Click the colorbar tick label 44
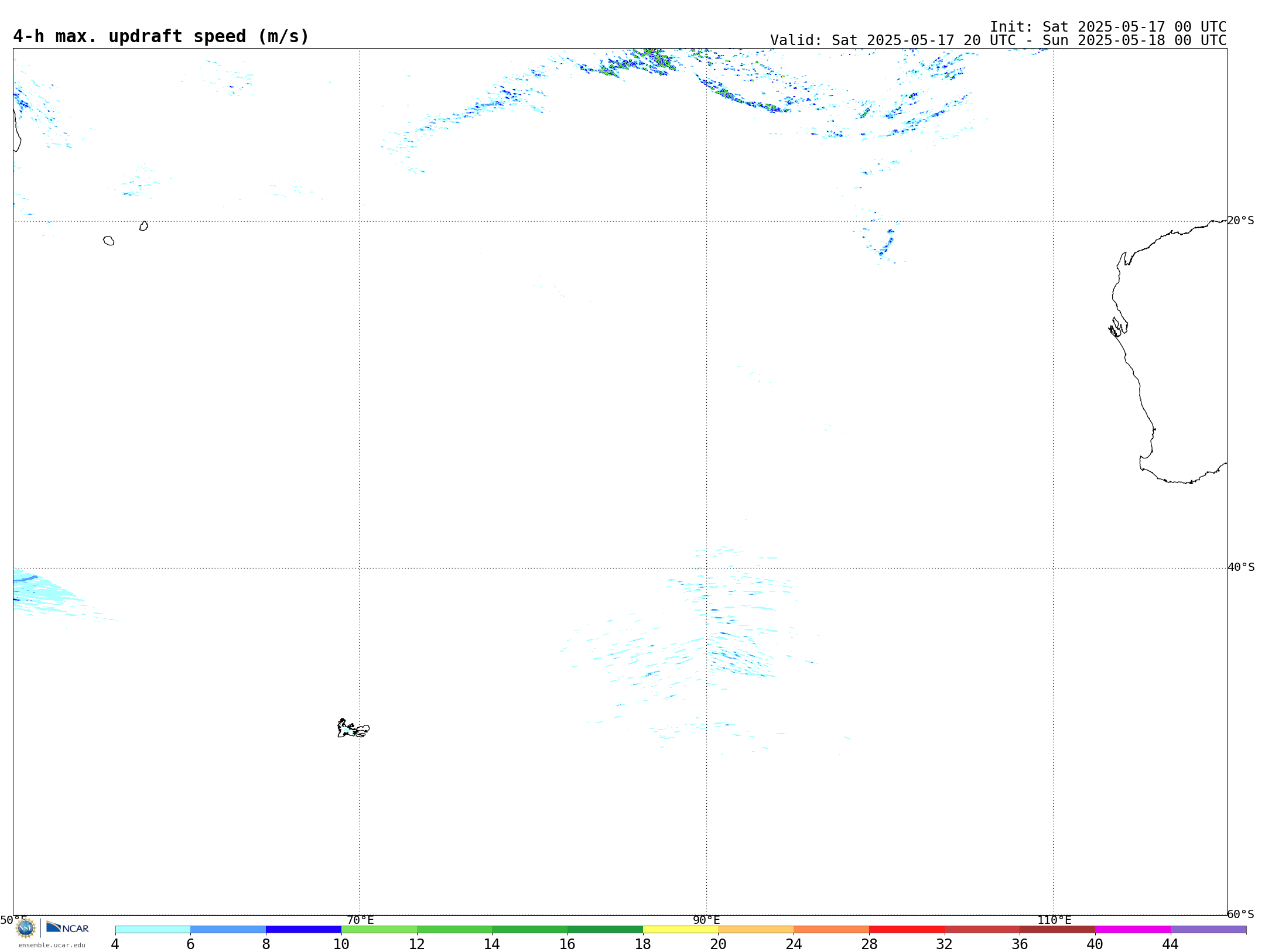 point(1170,944)
